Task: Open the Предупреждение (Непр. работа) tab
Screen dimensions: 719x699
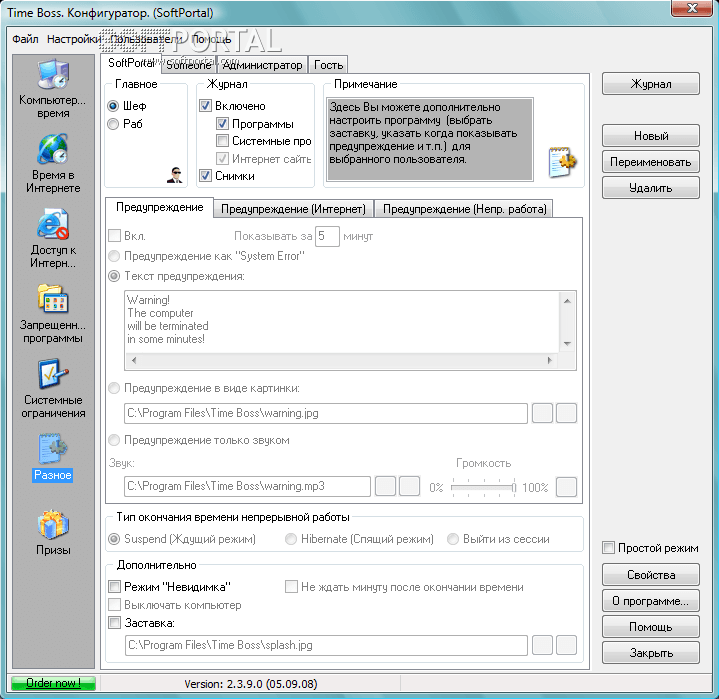Action: click(x=464, y=209)
